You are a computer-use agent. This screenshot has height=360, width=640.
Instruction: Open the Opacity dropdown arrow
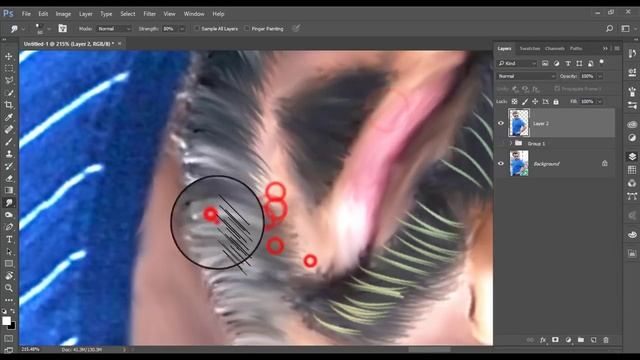click(600, 76)
